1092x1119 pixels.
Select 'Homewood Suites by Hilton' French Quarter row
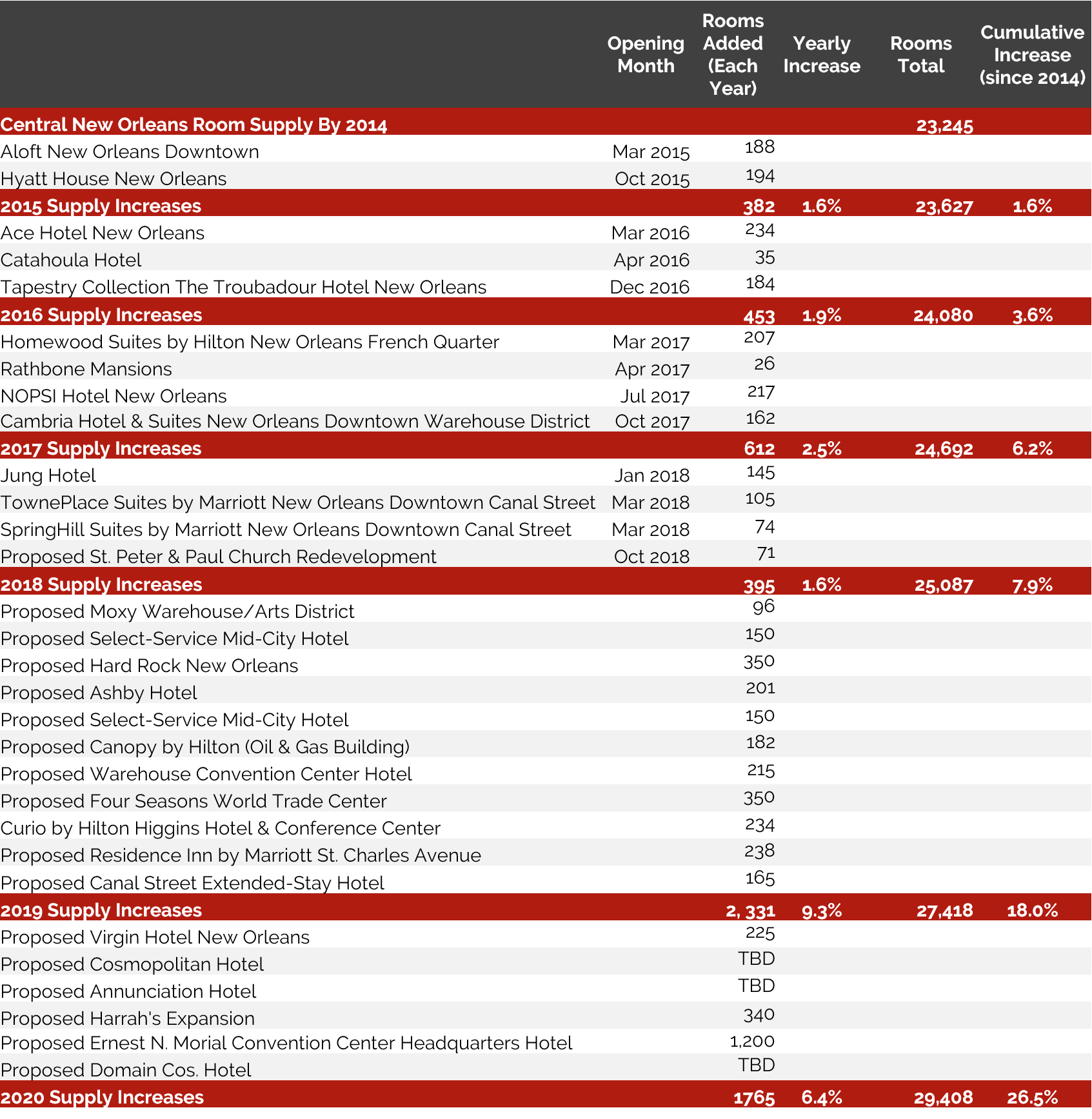250,342
